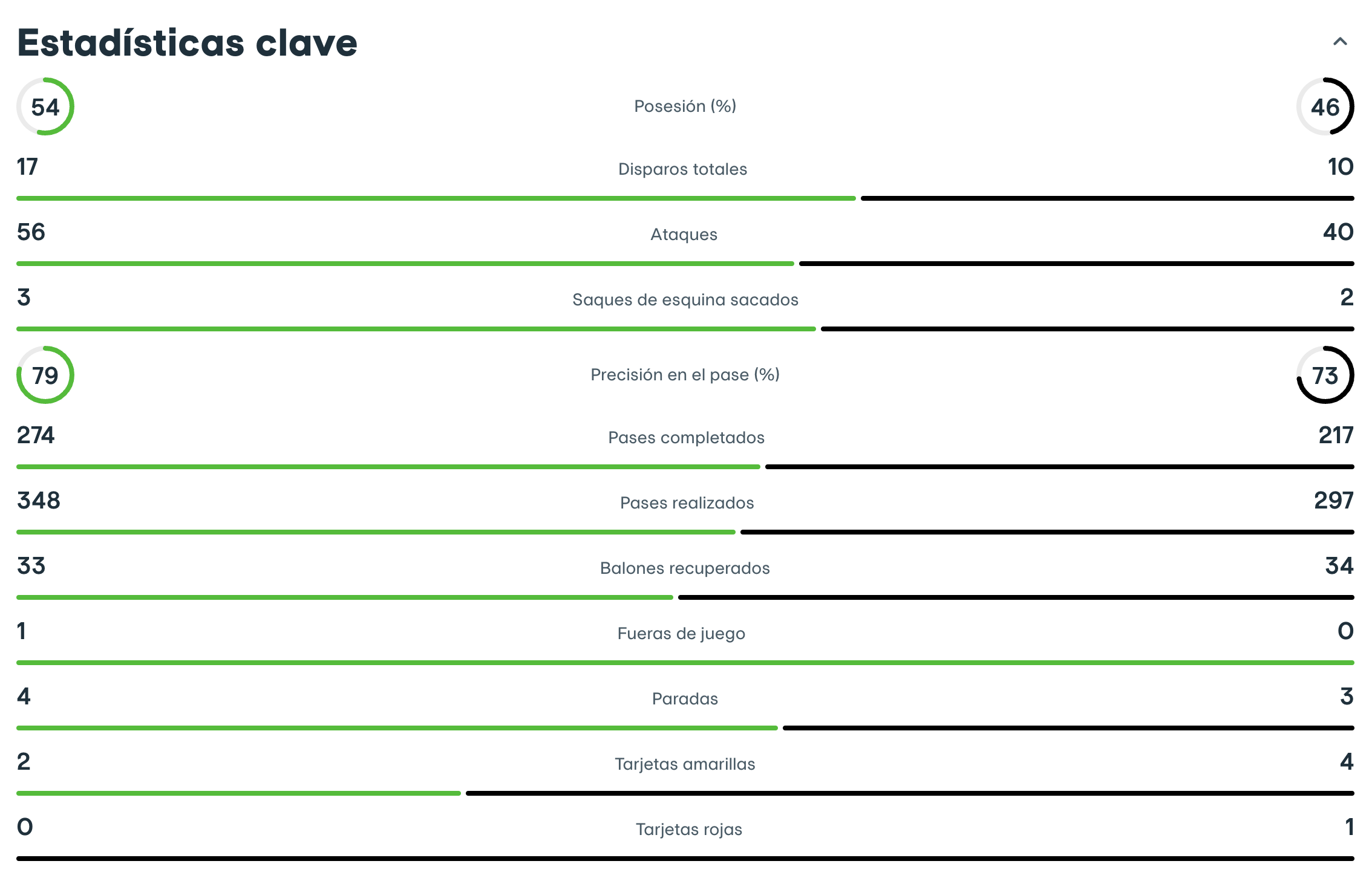Click the Tarjetas rojas label

tap(688, 830)
